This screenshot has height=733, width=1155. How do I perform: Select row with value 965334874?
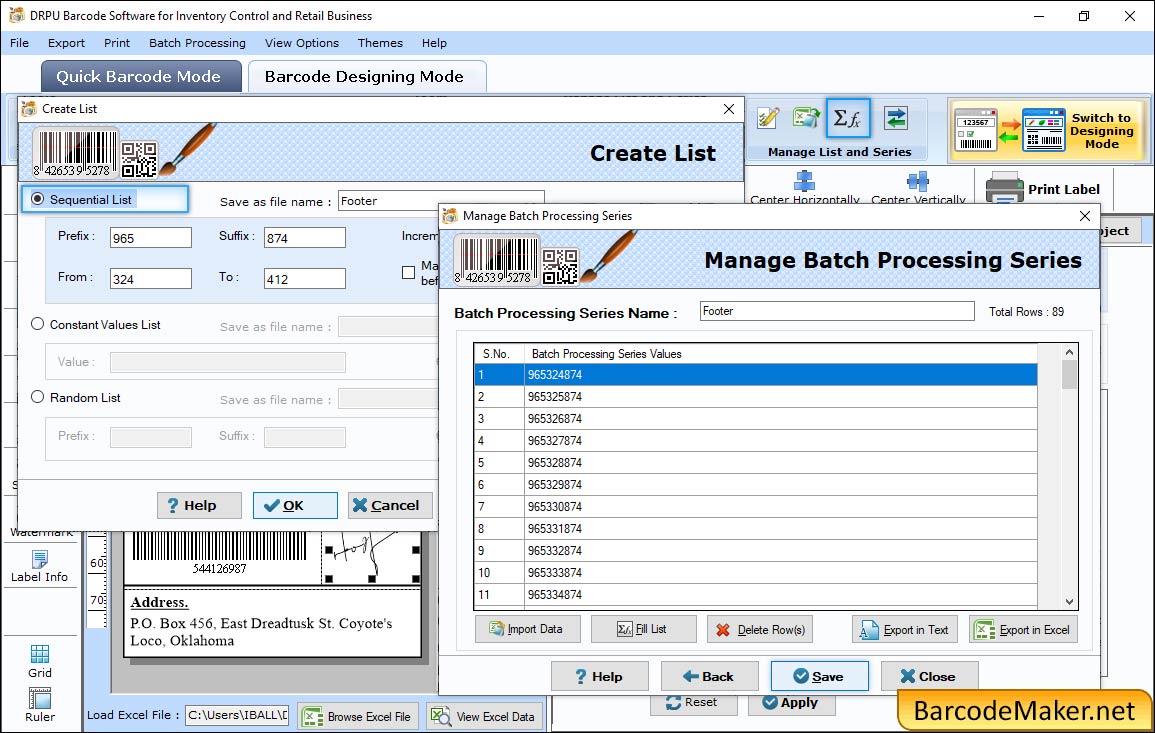click(756, 595)
